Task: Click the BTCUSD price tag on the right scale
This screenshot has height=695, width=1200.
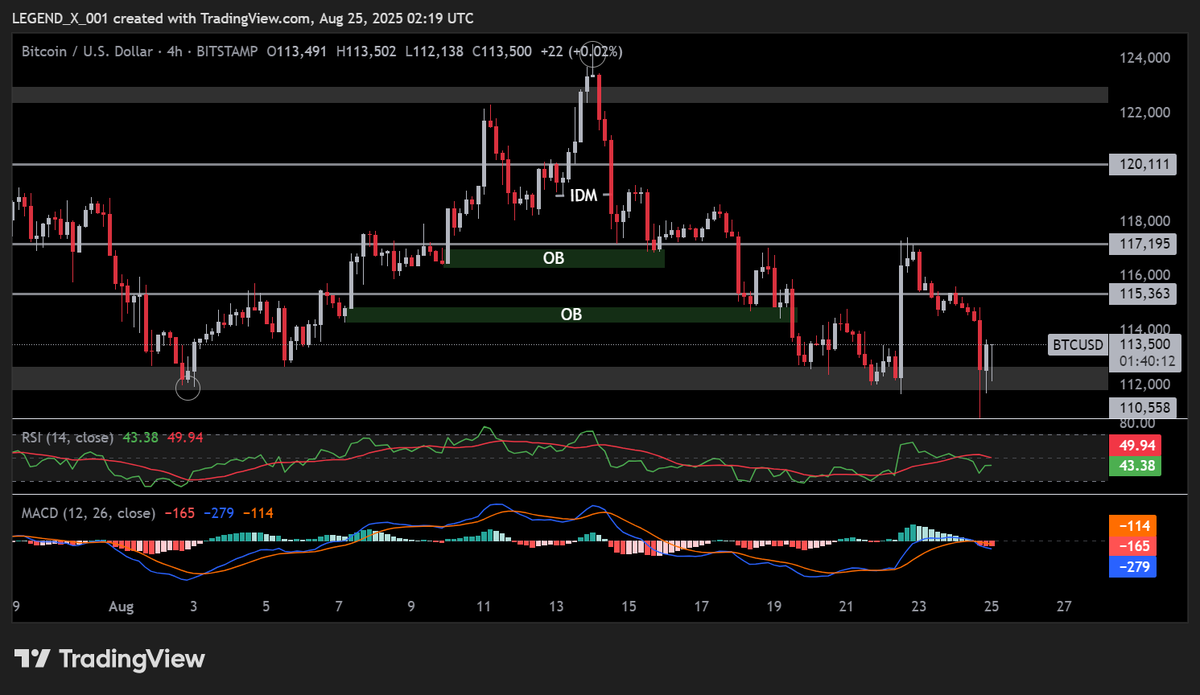Action: click(1076, 345)
